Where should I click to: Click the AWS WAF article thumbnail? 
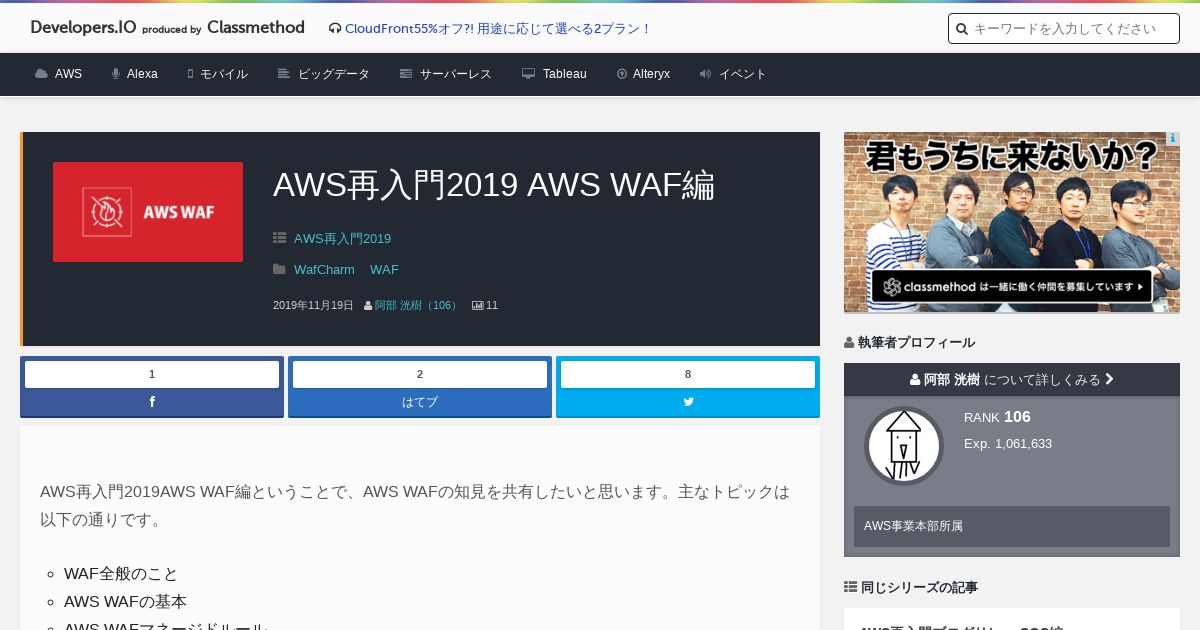point(148,212)
